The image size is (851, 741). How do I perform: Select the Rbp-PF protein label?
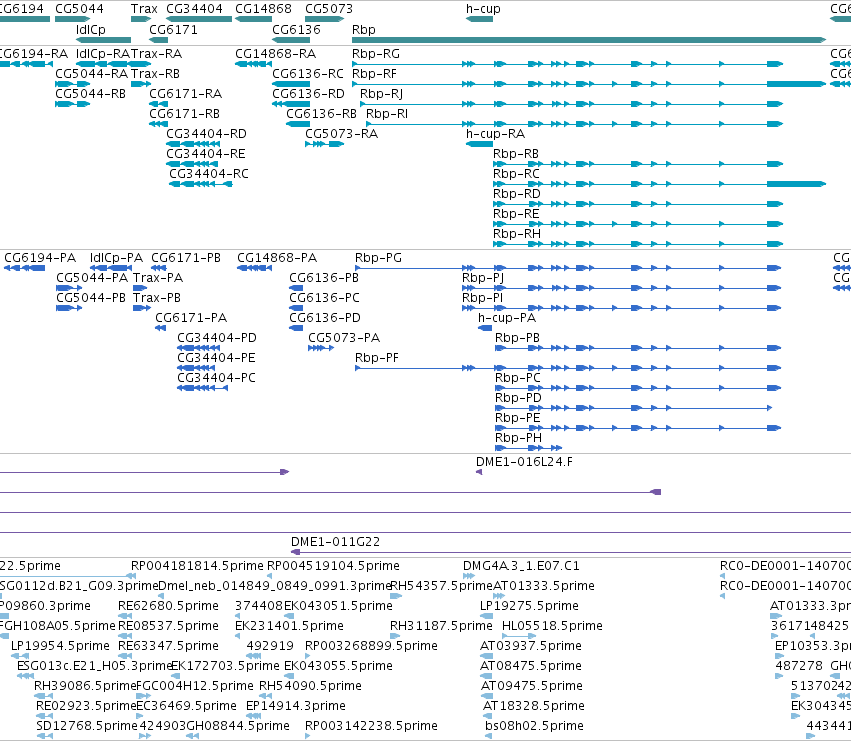[377, 358]
